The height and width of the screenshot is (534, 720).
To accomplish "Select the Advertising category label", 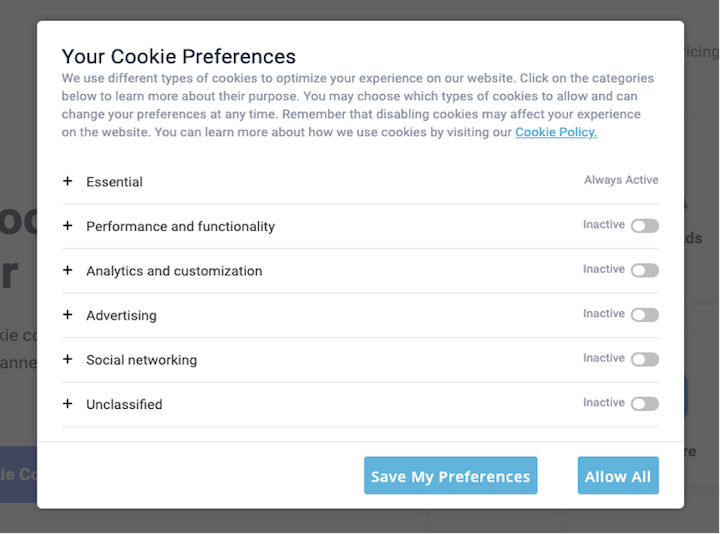I will pyautogui.click(x=121, y=316).
